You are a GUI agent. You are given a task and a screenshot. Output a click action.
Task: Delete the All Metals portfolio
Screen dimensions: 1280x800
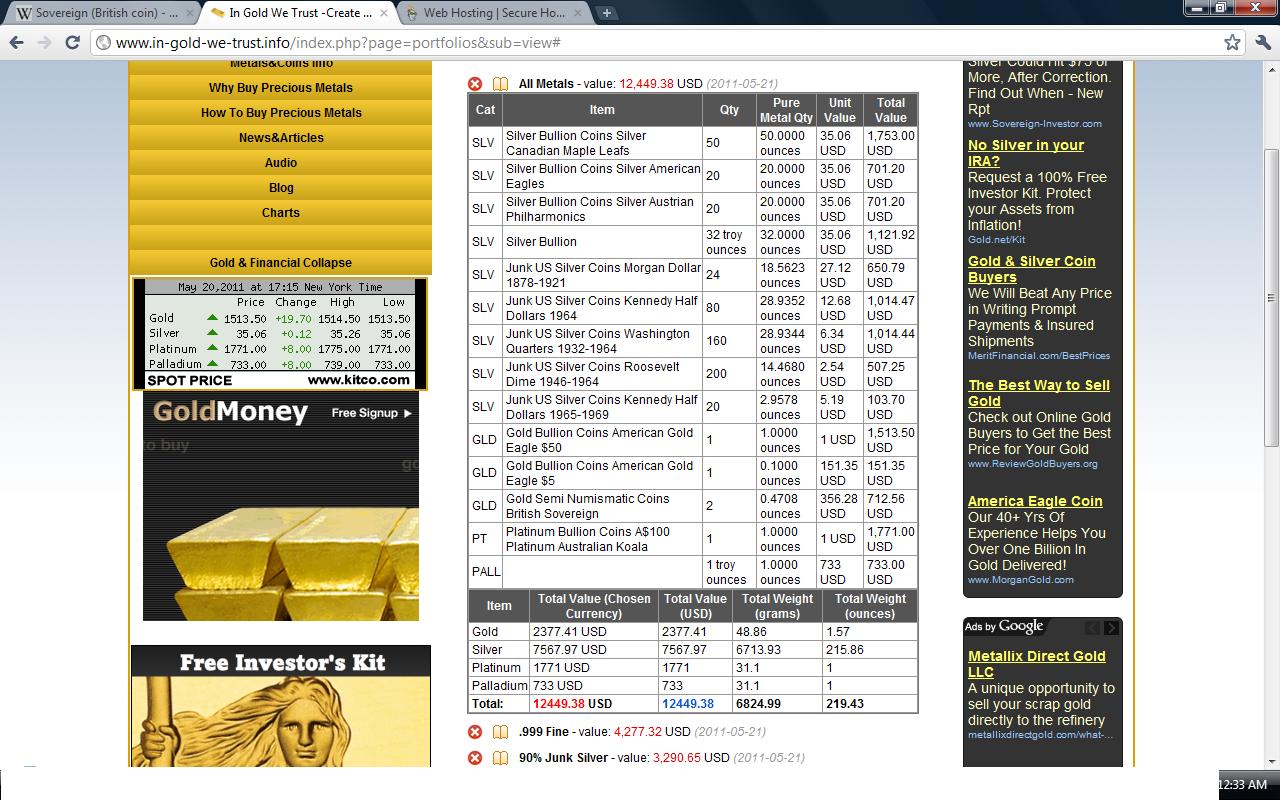(x=475, y=84)
